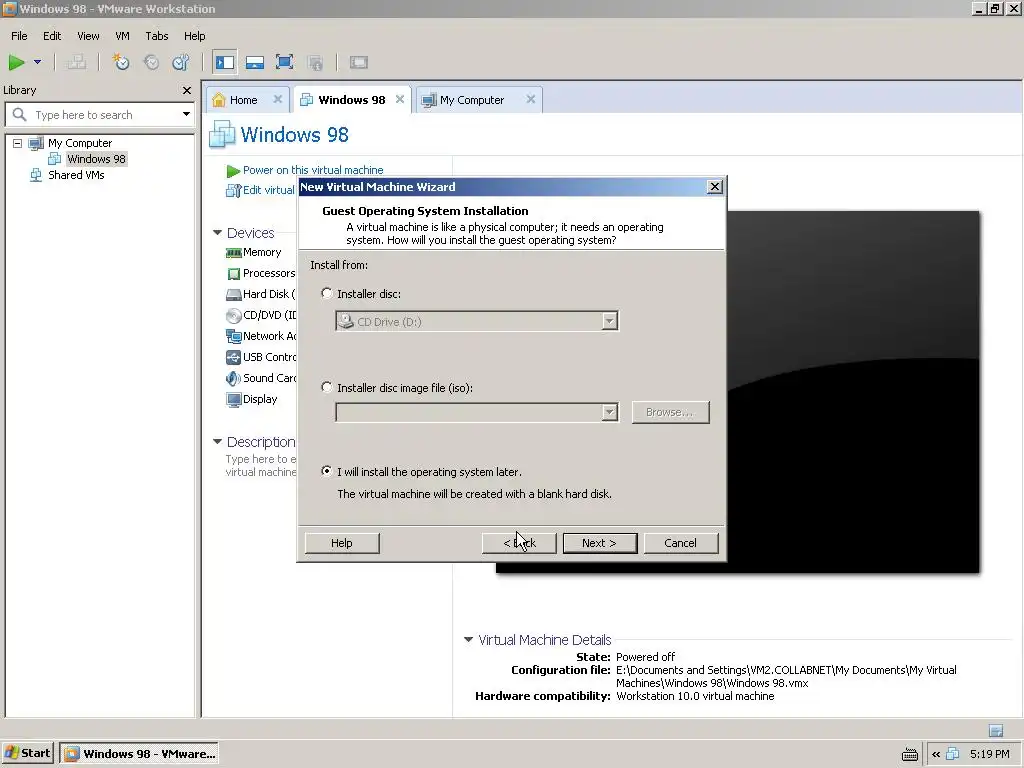Collapse the Description section
The image size is (1024, 768).
217,441
